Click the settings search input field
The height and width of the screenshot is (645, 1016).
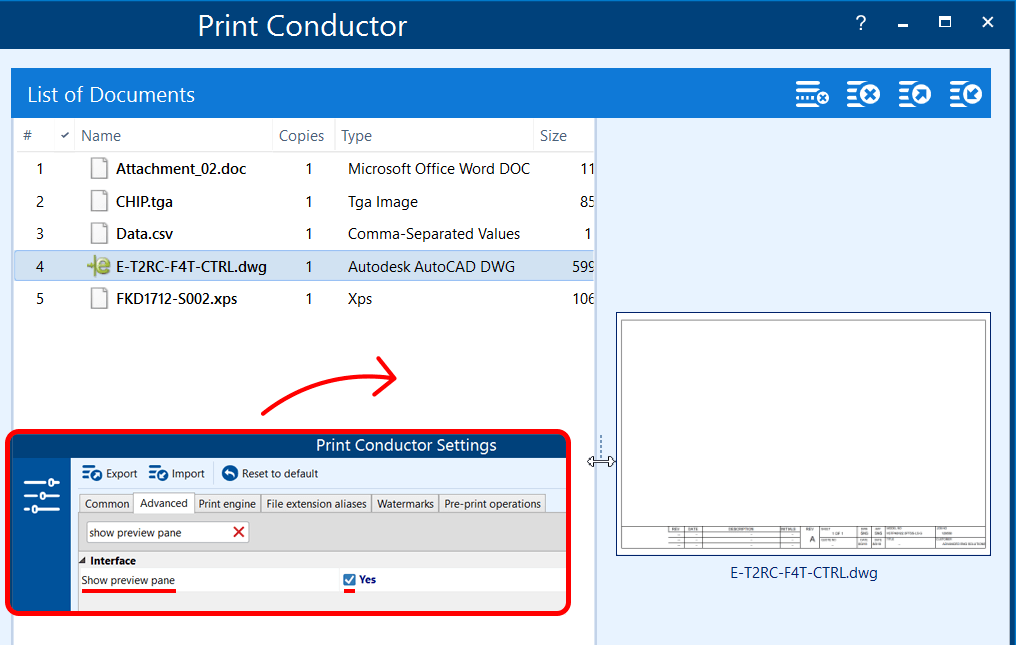(156, 533)
